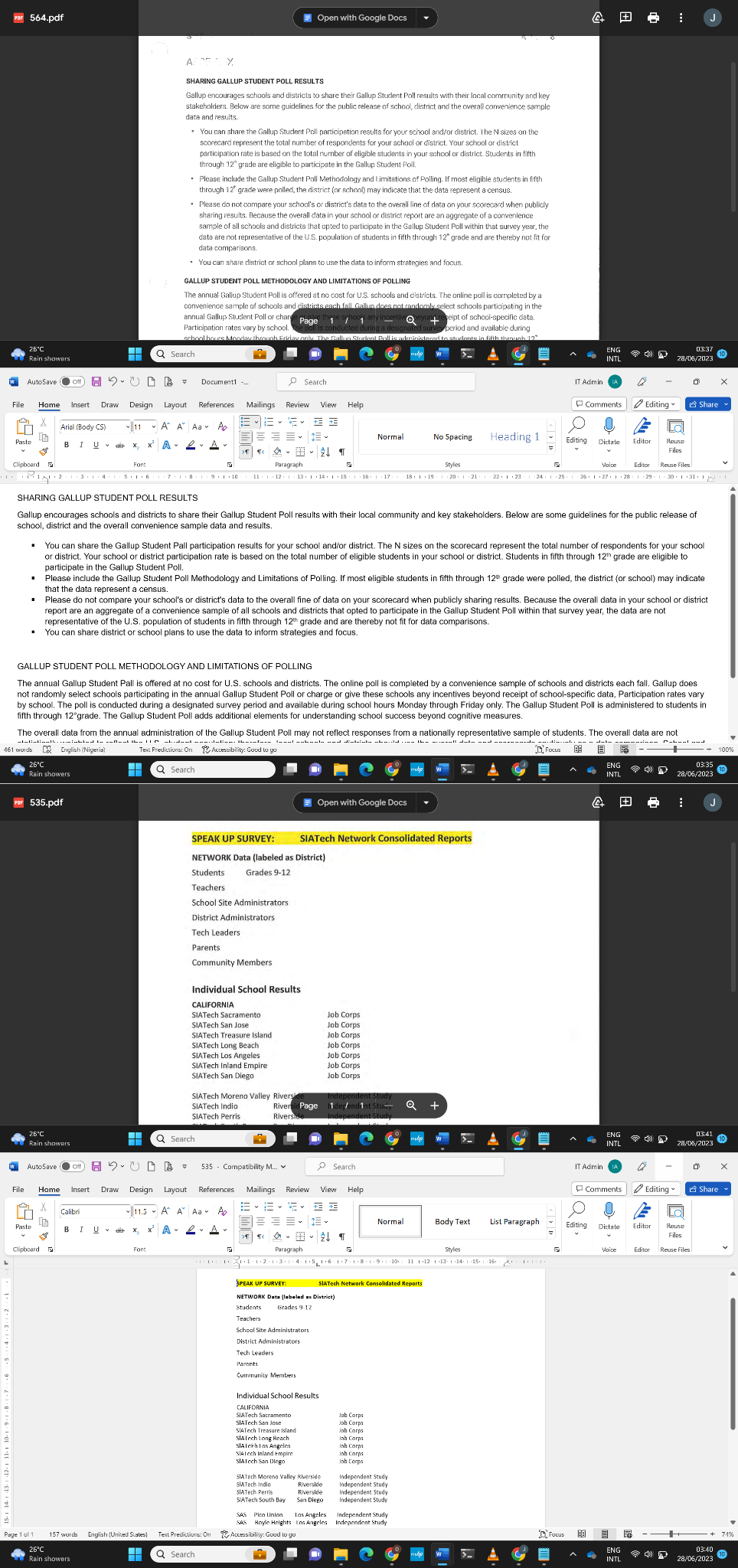The height and width of the screenshot is (1568, 738).
Task: Toggle Superscript in the Document1 Word ribbon
Action: click(150, 446)
